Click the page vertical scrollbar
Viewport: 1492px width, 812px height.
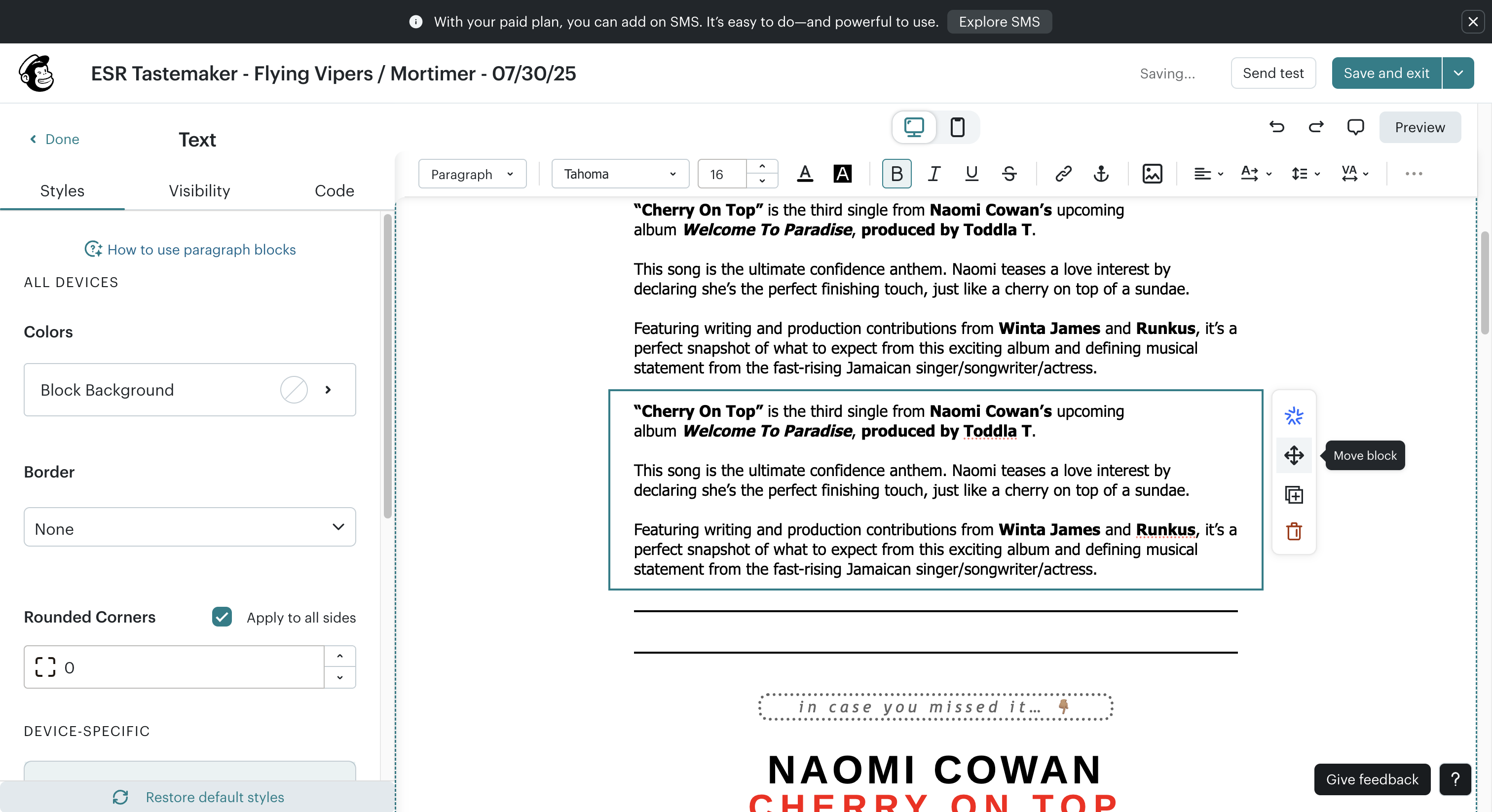pos(1485,283)
